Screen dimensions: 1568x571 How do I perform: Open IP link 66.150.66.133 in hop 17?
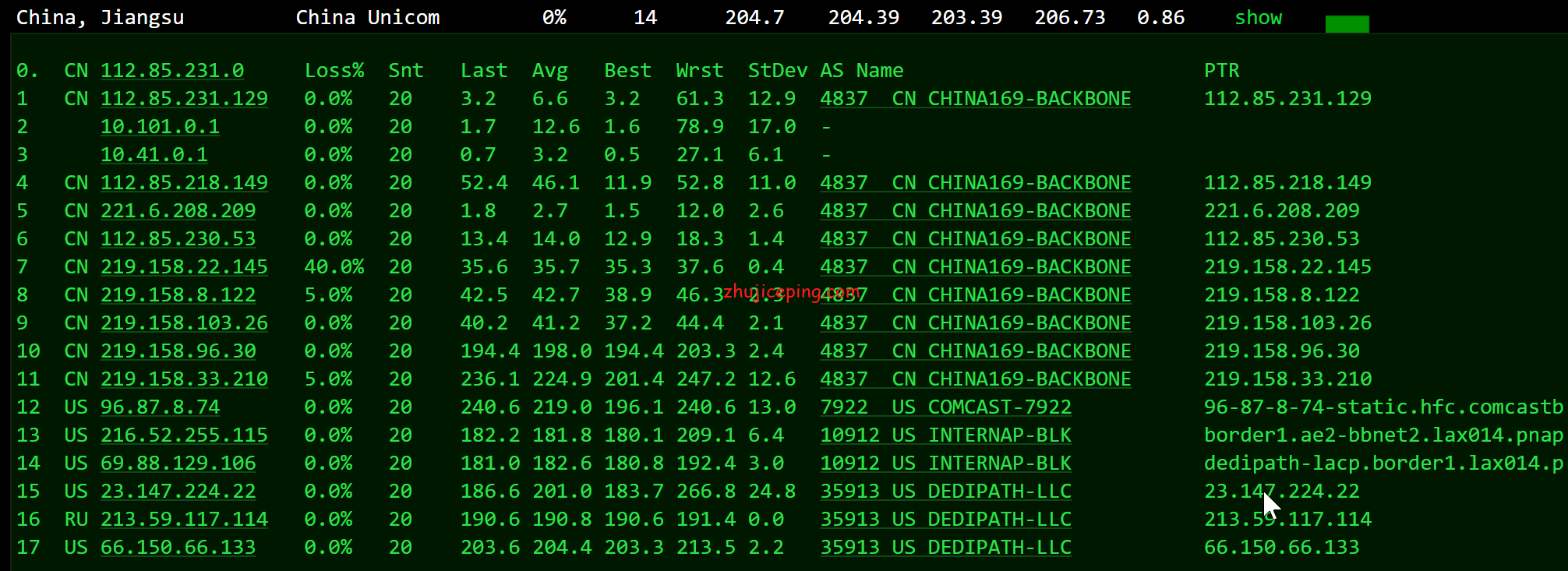(x=178, y=548)
